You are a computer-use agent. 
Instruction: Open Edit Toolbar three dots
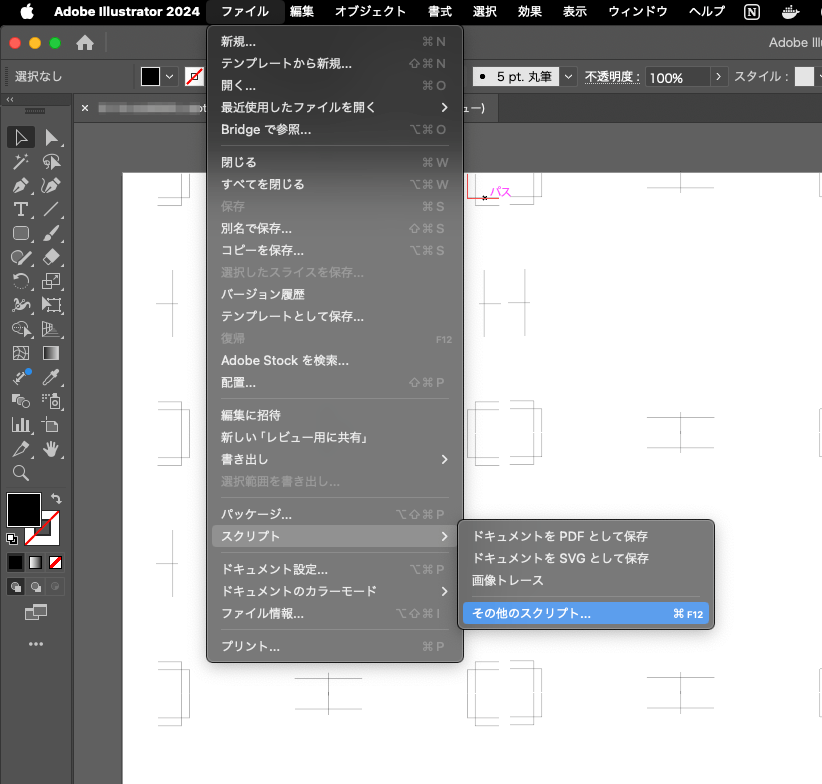pos(36,644)
